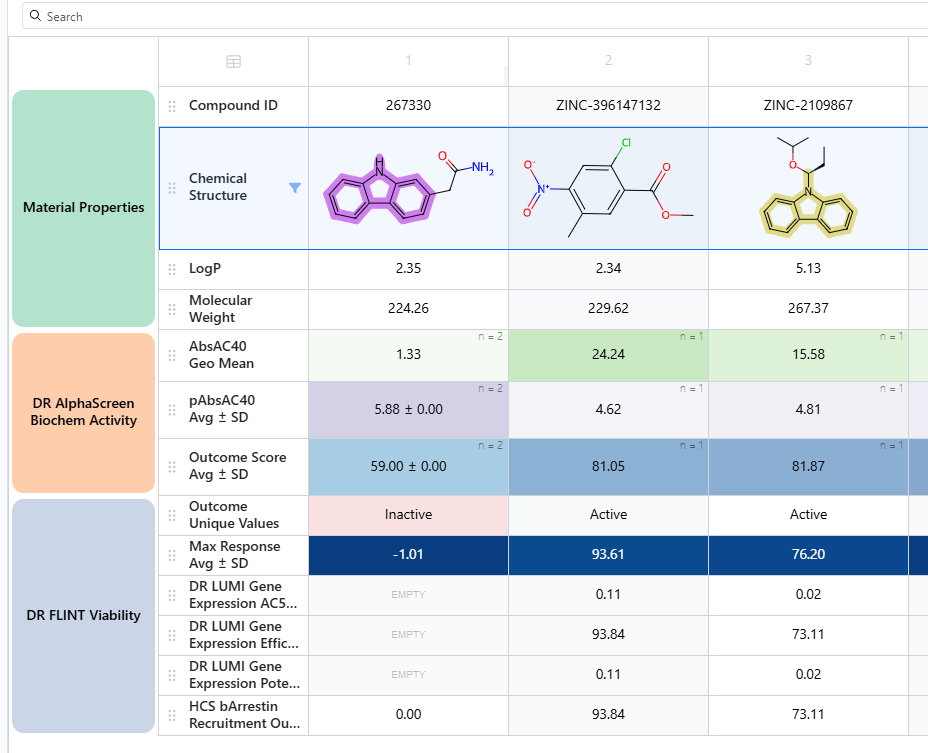Click drag handle for HCS bArrestin Recruitment row

tap(172, 716)
